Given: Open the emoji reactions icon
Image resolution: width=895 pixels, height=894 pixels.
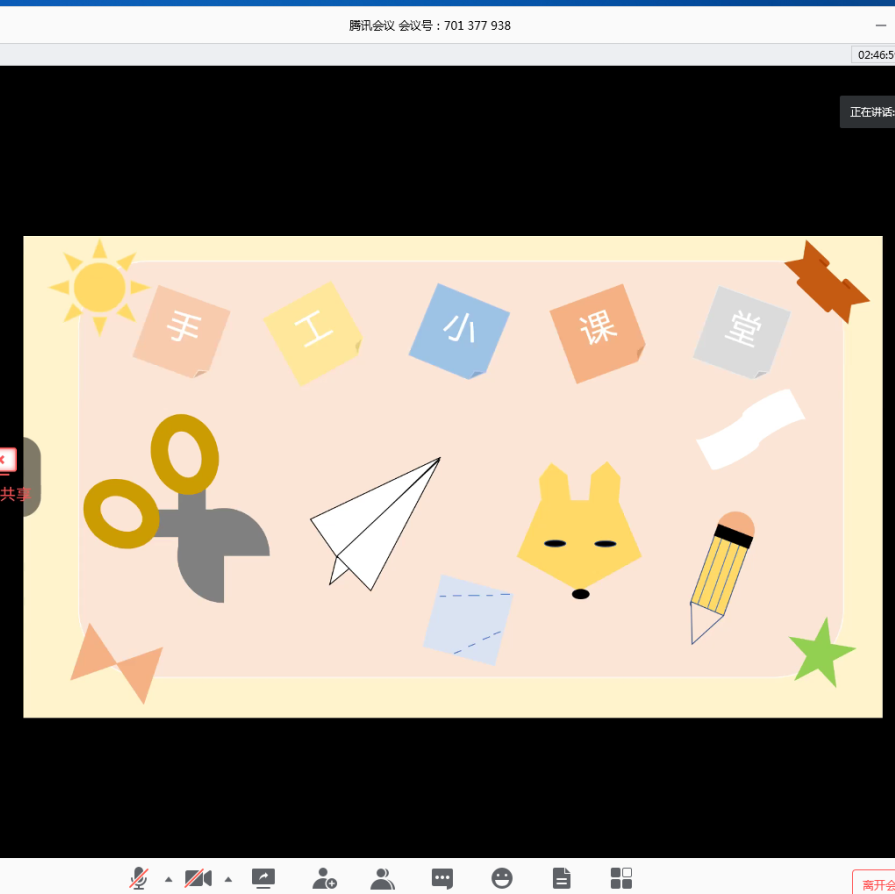Looking at the screenshot, I should 502,878.
